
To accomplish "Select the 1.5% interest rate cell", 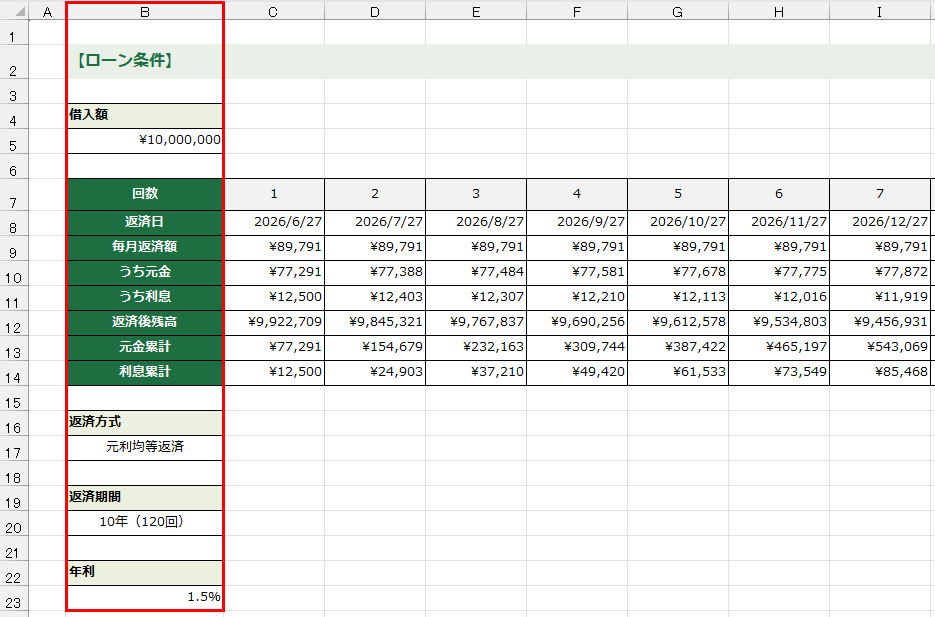I will click(x=145, y=597).
